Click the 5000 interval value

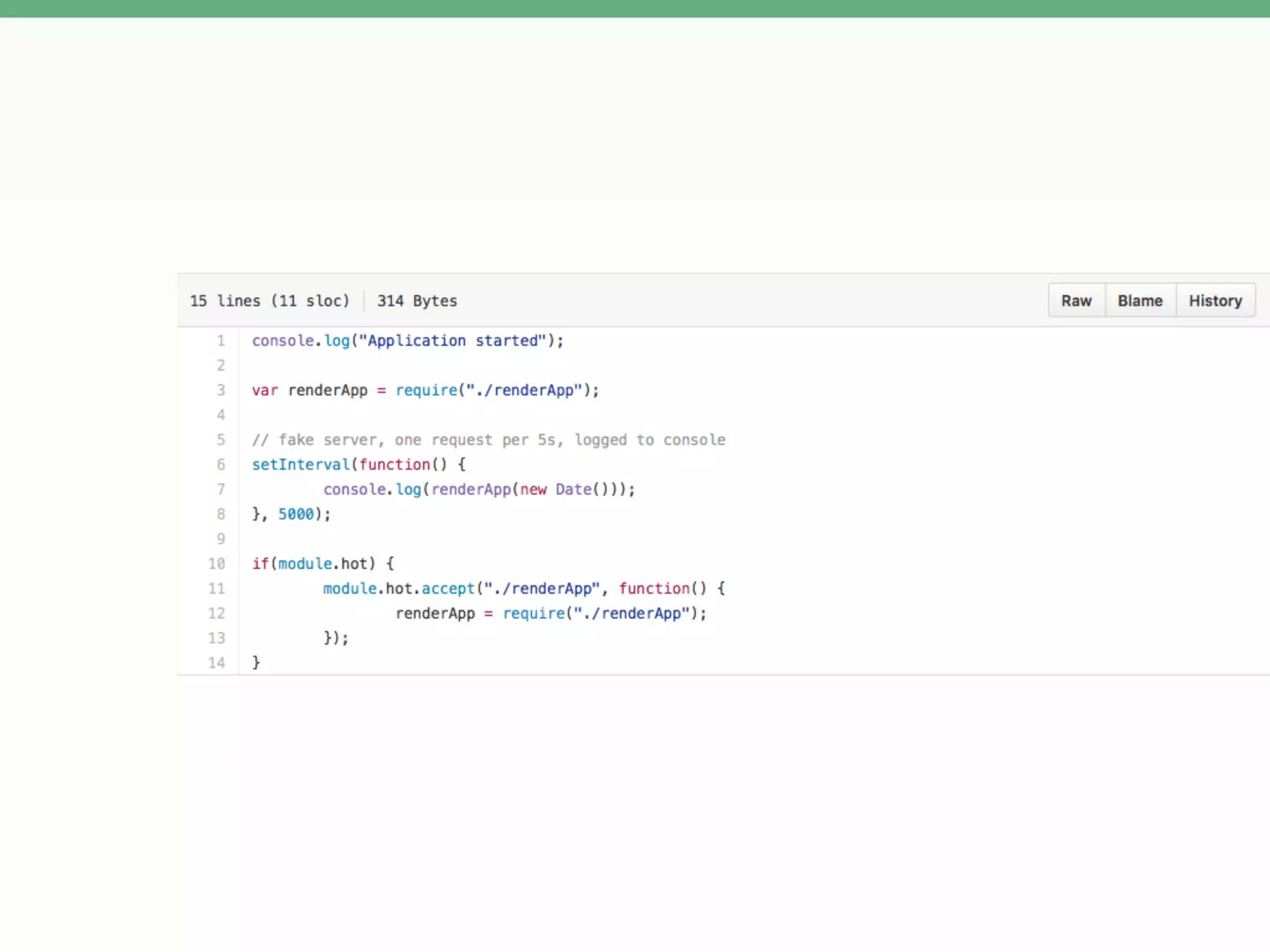pos(296,514)
